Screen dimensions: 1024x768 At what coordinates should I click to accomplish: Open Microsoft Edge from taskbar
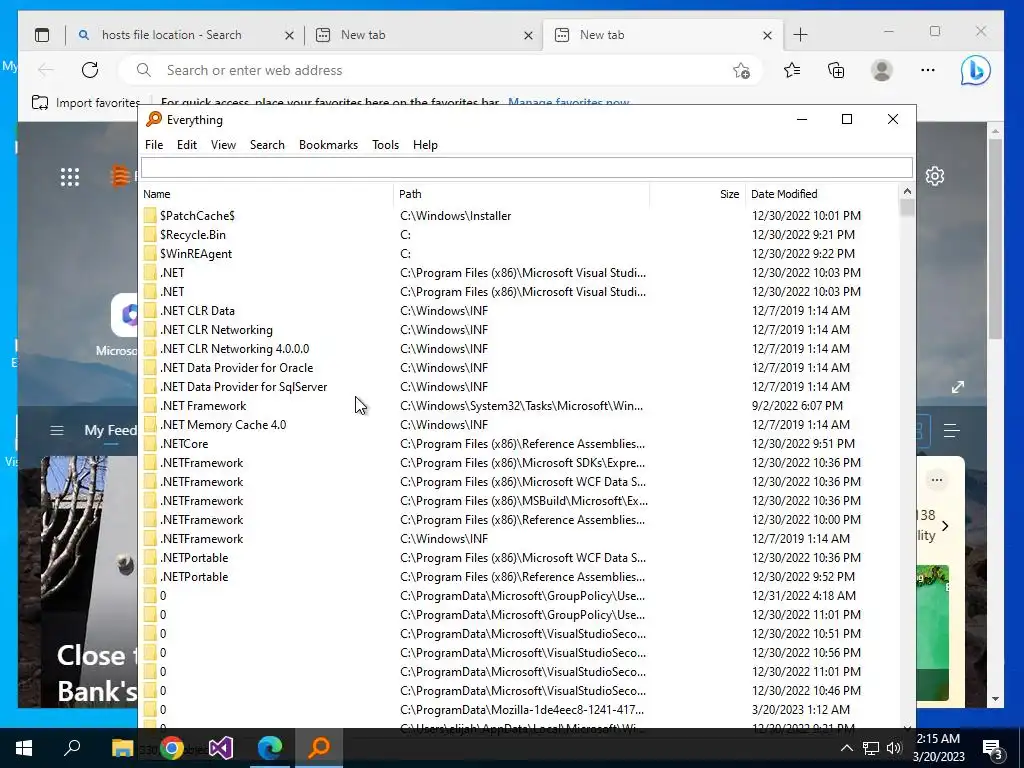click(270, 748)
